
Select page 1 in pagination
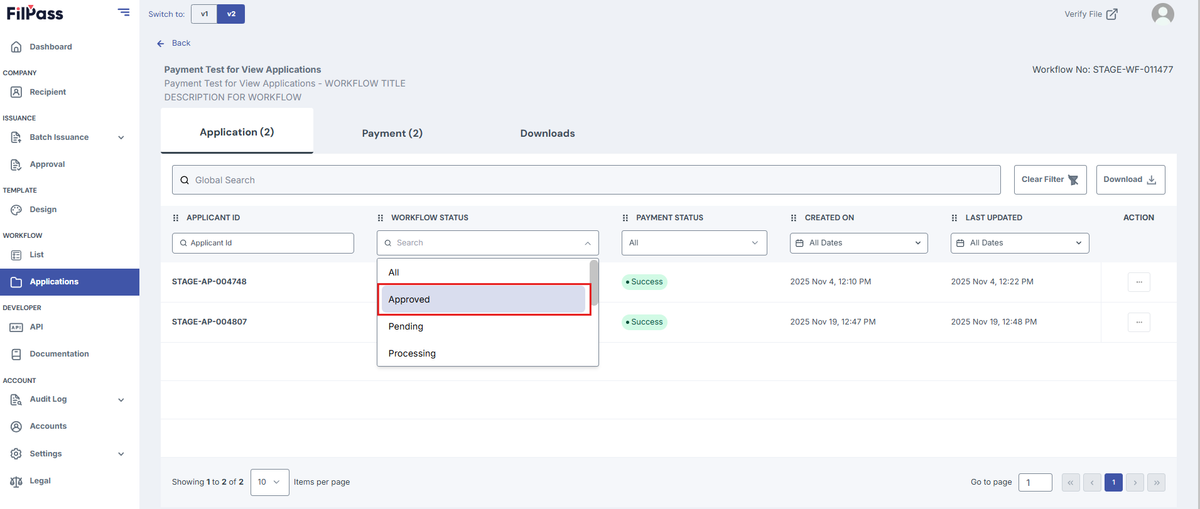point(1113,482)
